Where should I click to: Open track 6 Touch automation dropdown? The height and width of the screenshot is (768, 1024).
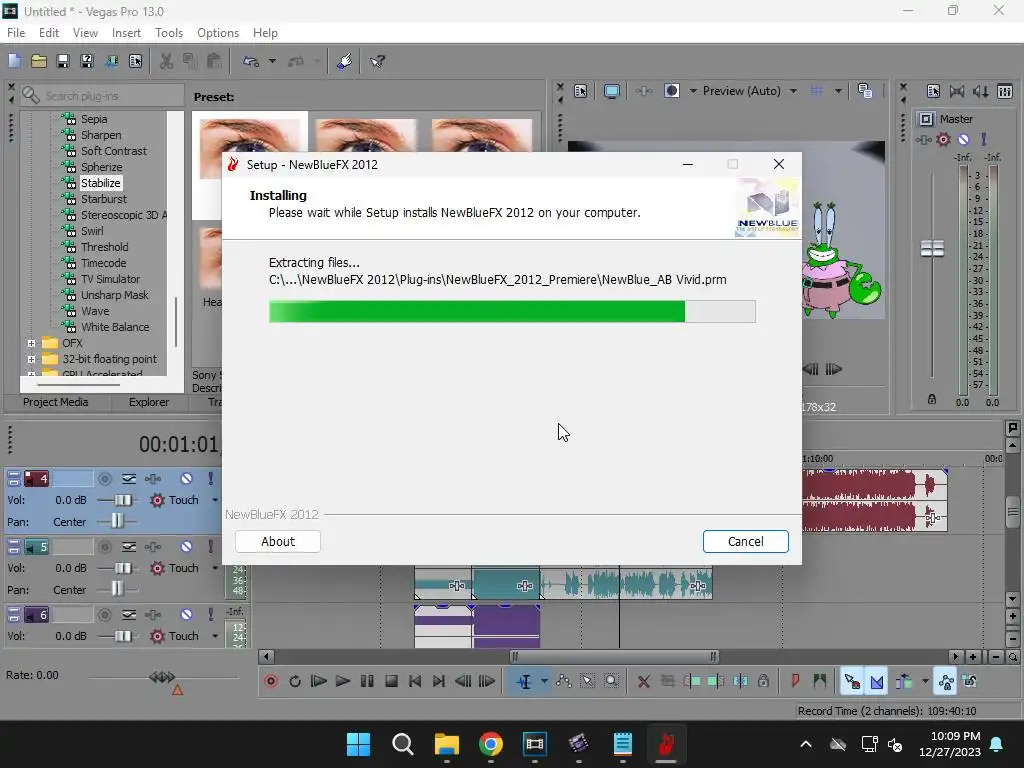tap(215, 636)
